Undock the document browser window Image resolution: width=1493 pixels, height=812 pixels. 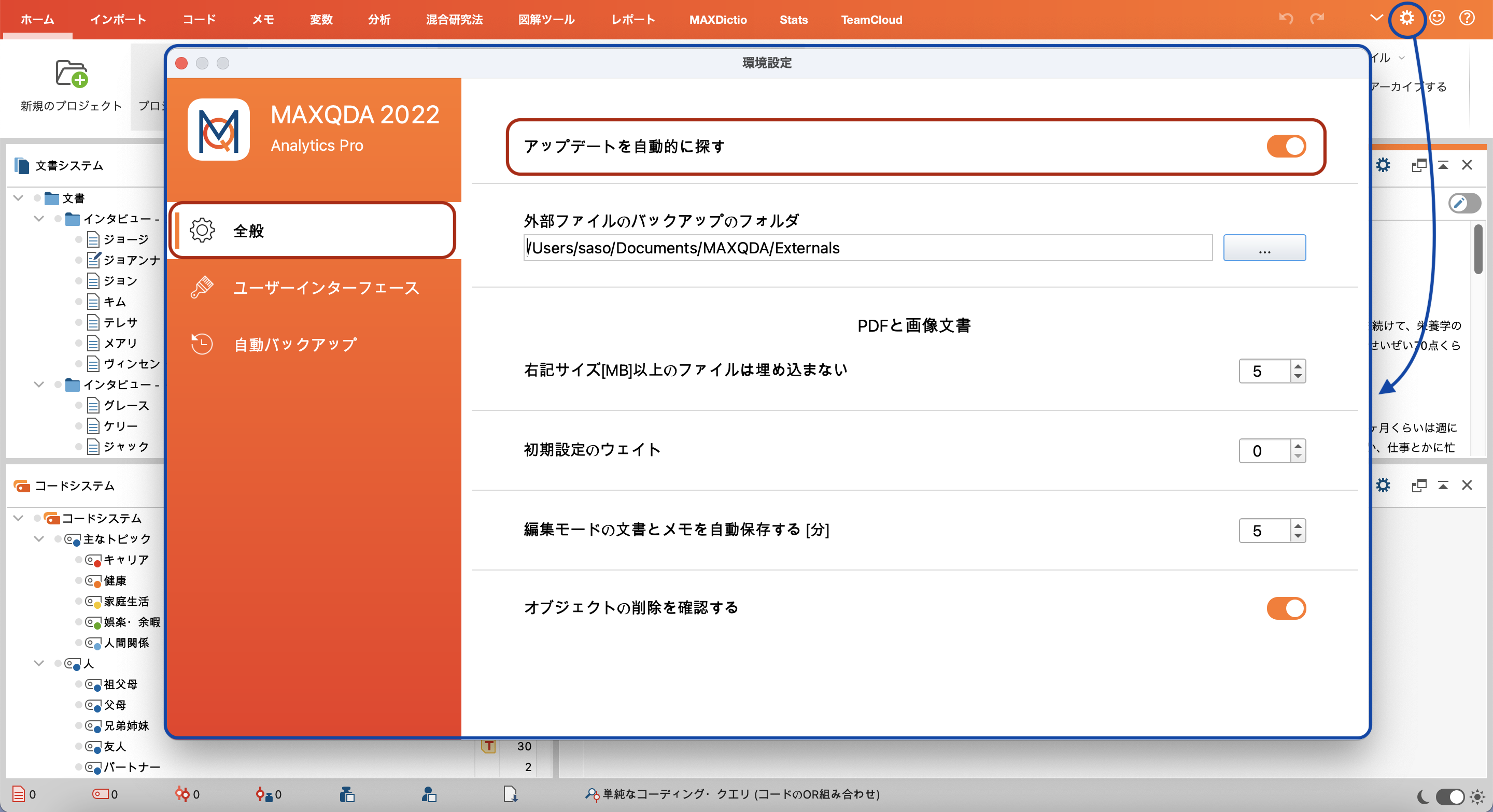click(1419, 165)
